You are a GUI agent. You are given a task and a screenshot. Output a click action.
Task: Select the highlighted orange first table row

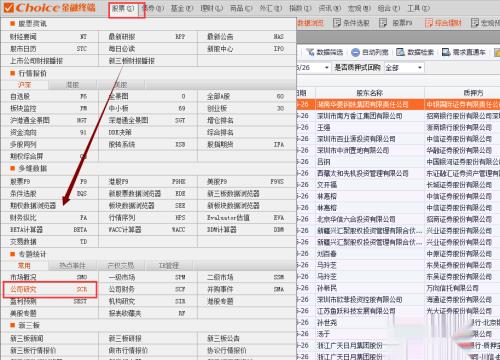398,105
